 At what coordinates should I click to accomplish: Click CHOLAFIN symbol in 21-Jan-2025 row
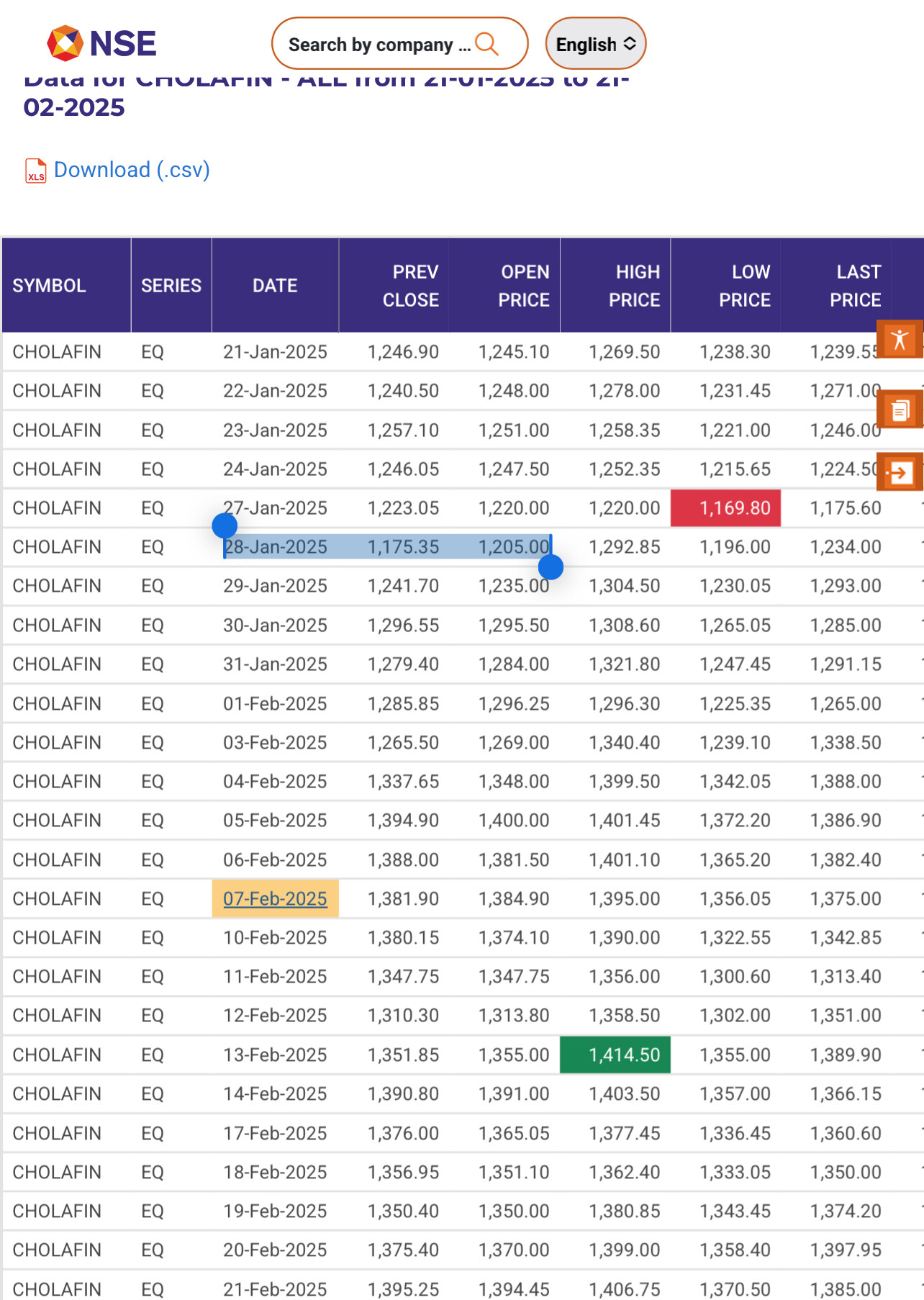(57, 352)
